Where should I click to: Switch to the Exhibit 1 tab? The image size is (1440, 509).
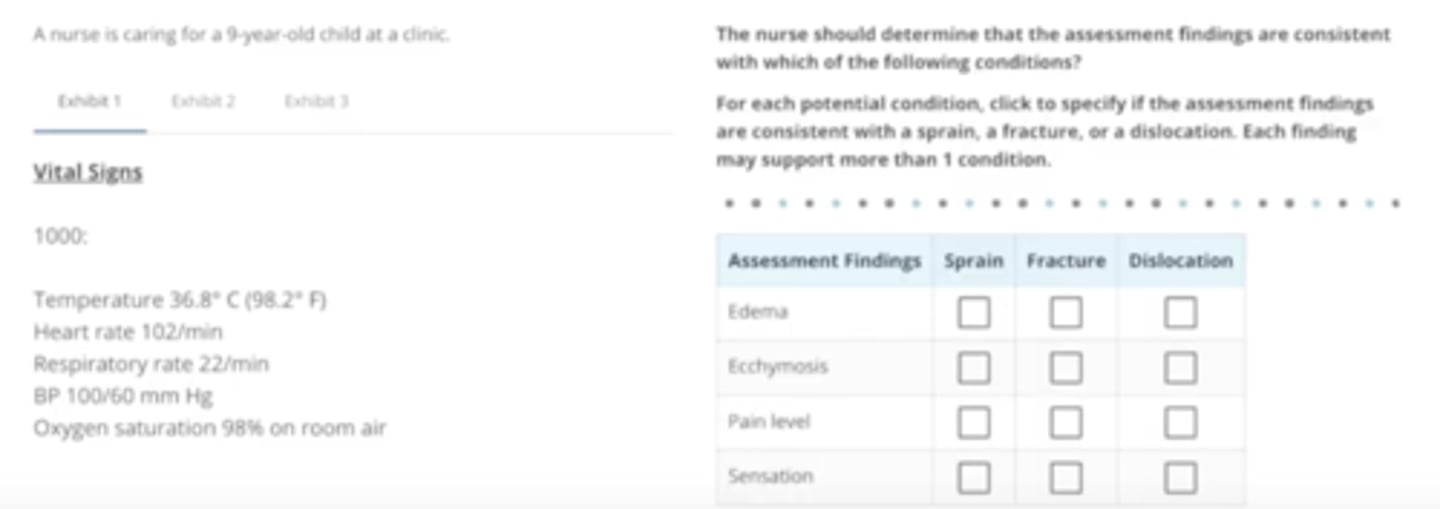coord(89,101)
